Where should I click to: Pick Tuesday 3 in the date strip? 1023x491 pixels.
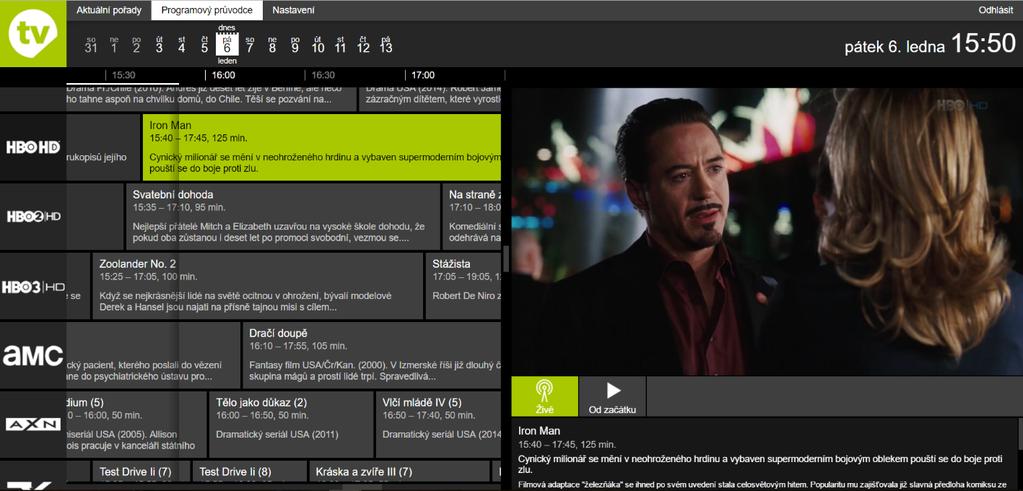[159, 44]
